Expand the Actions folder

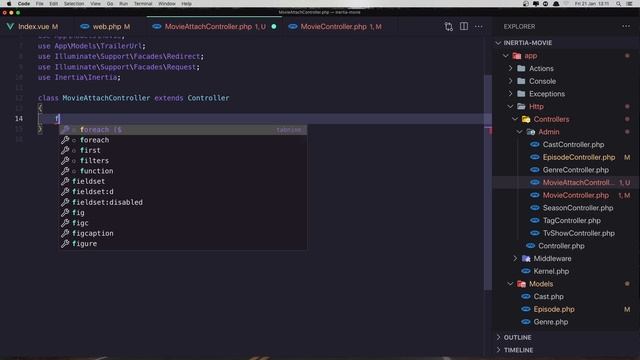(x=510, y=69)
